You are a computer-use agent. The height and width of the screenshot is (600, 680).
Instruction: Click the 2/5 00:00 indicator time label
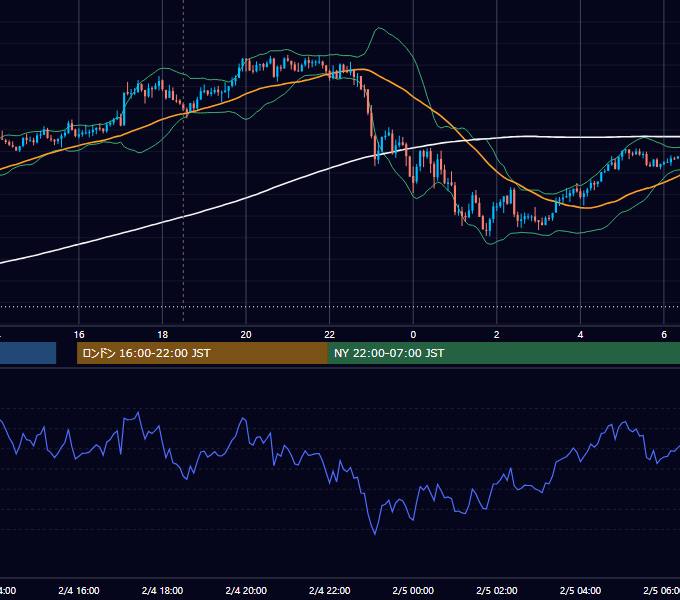pyautogui.click(x=413, y=590)
